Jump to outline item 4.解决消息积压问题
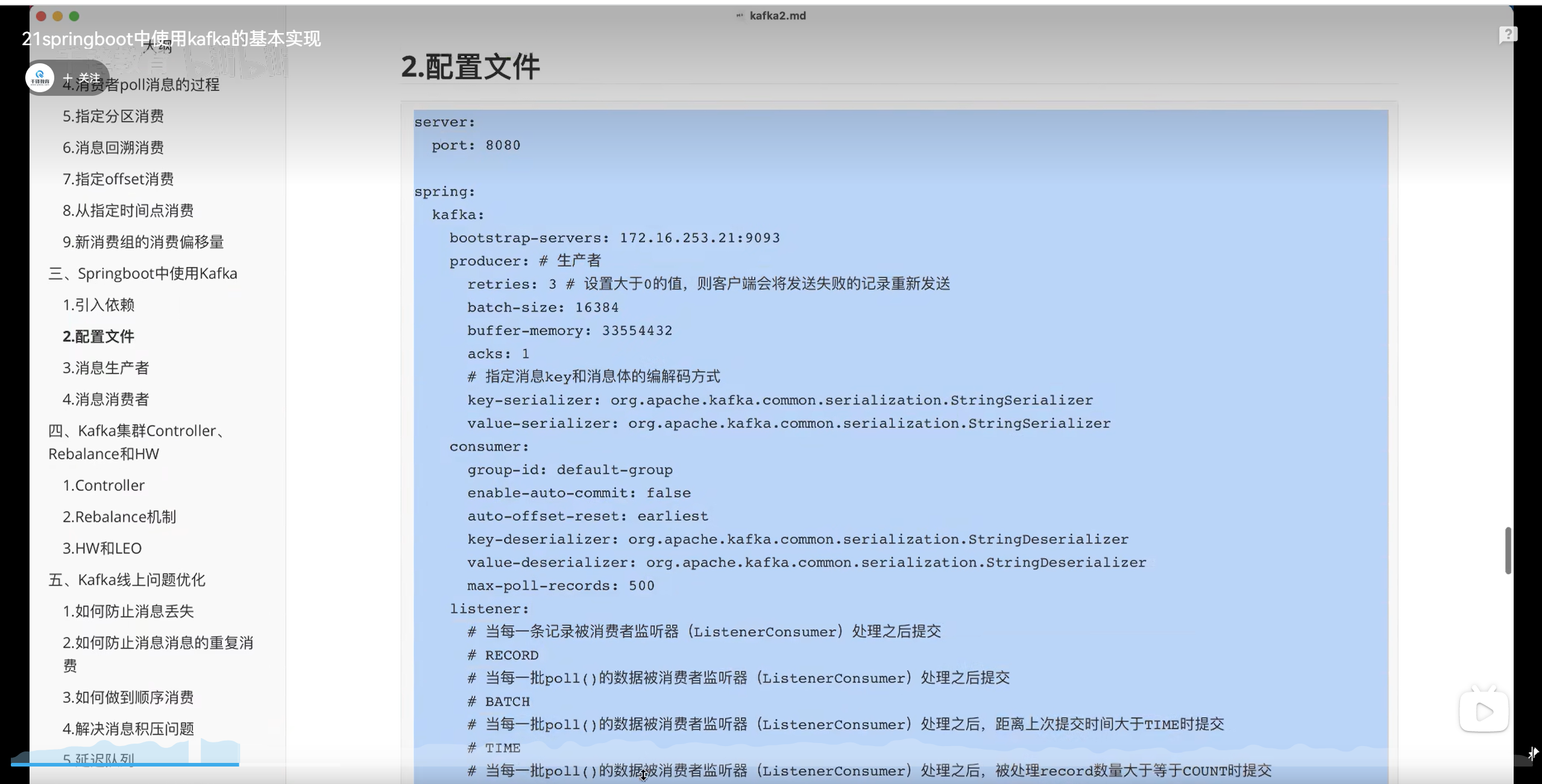Screen dimensions: 1542x784 pyautogui.click(x=128, y=729)
